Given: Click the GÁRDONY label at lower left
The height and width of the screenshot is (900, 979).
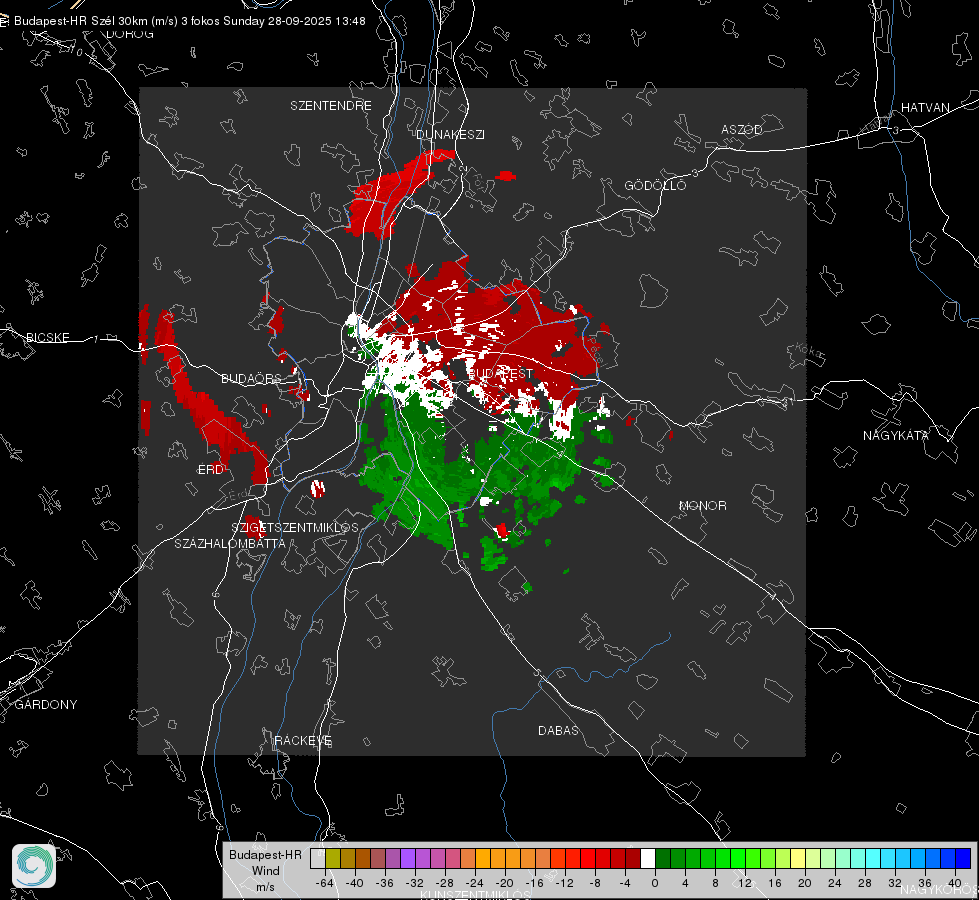Looking at the screenshot, I should 46,705.
